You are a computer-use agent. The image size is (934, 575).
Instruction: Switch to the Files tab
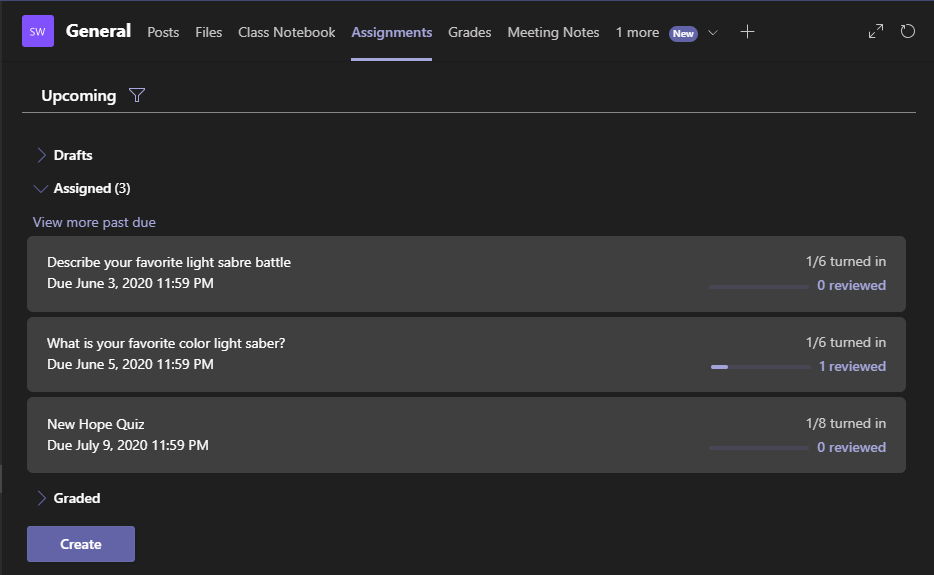tap(209, 32)
